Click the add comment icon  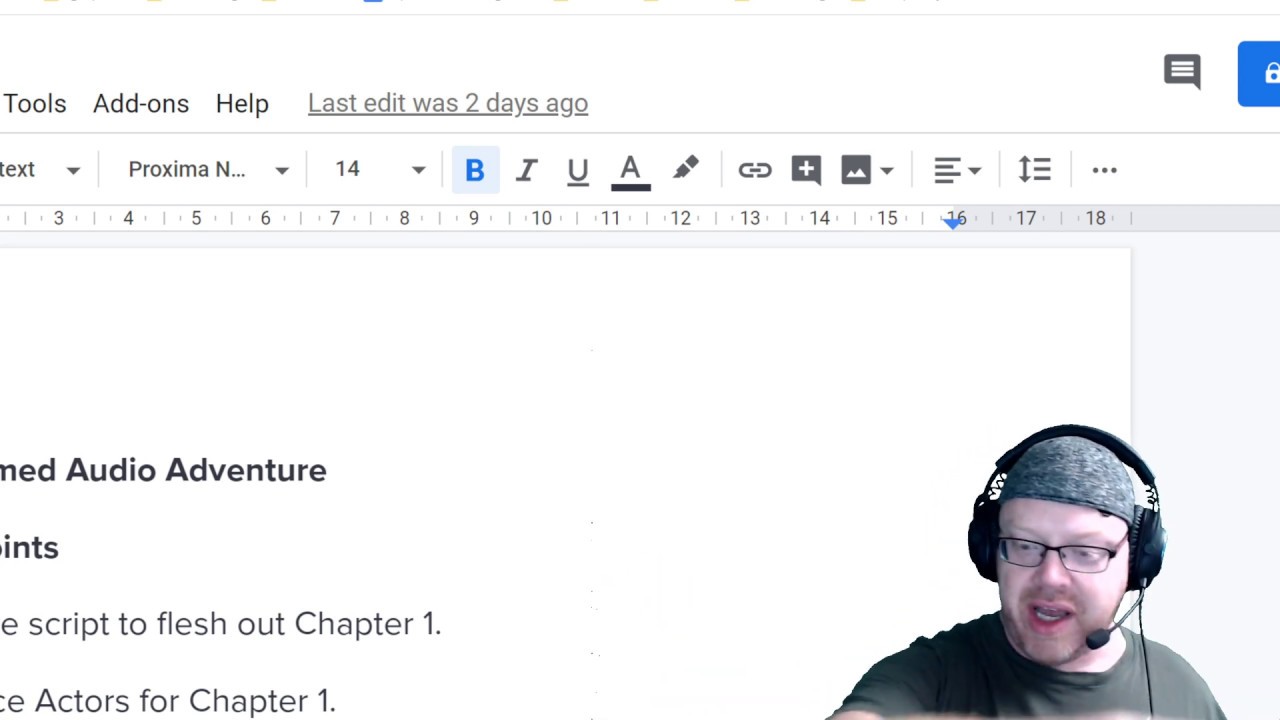point(806,170)
